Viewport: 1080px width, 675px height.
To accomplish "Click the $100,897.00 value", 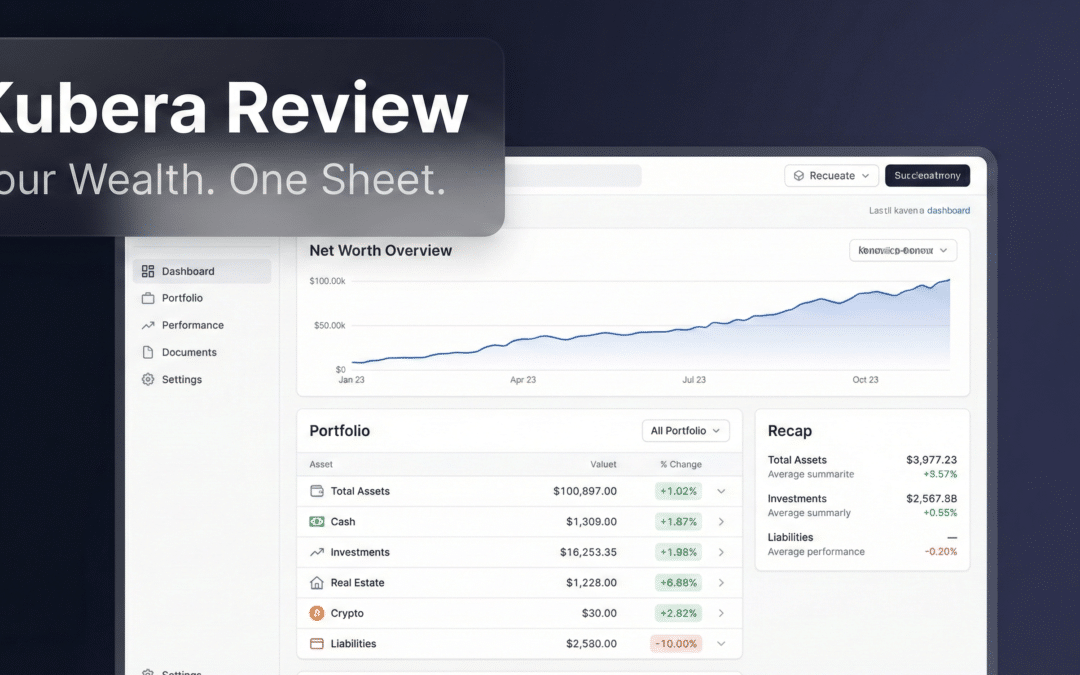I will tap(585, 491).
